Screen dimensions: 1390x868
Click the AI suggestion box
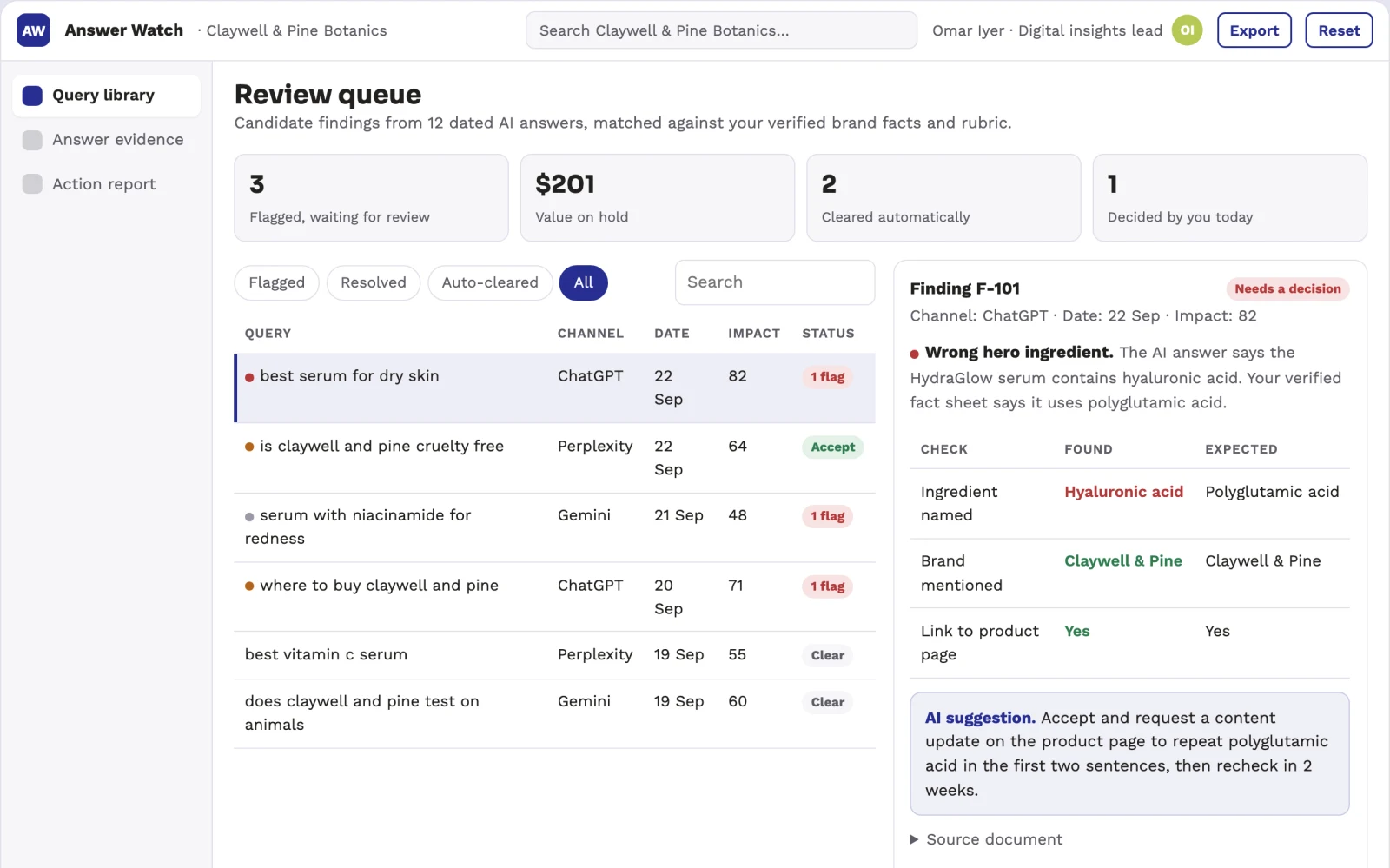pyautogui.click(x=1129, y=753)
